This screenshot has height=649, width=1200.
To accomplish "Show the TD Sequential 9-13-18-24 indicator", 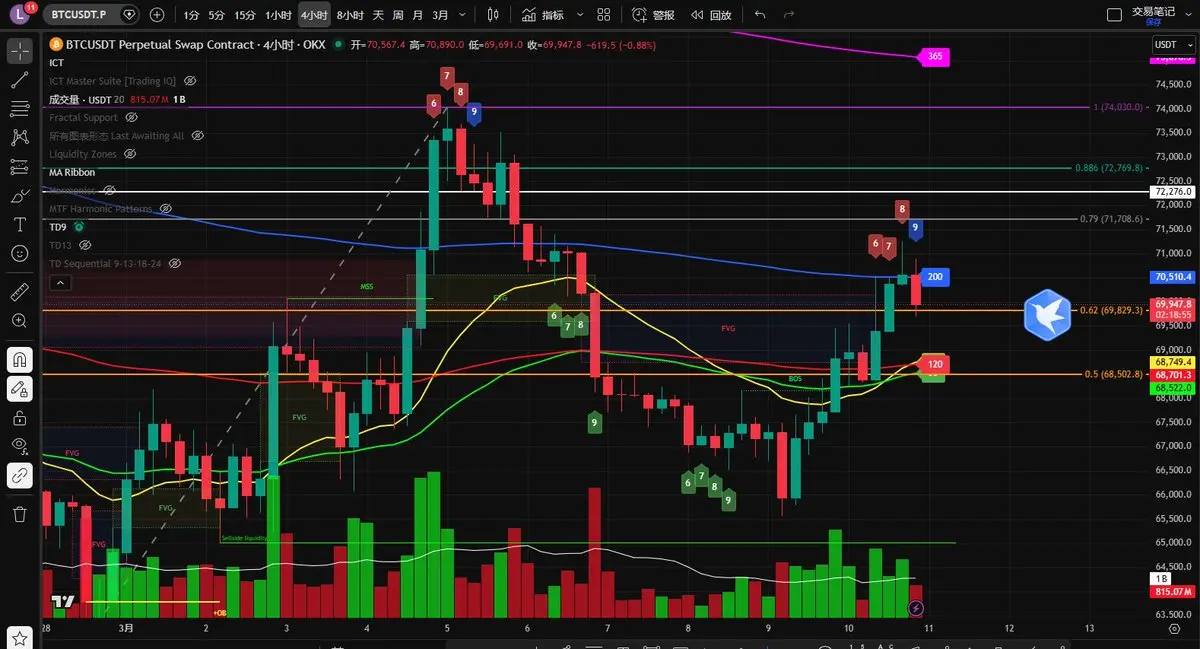I will point(174,264).
